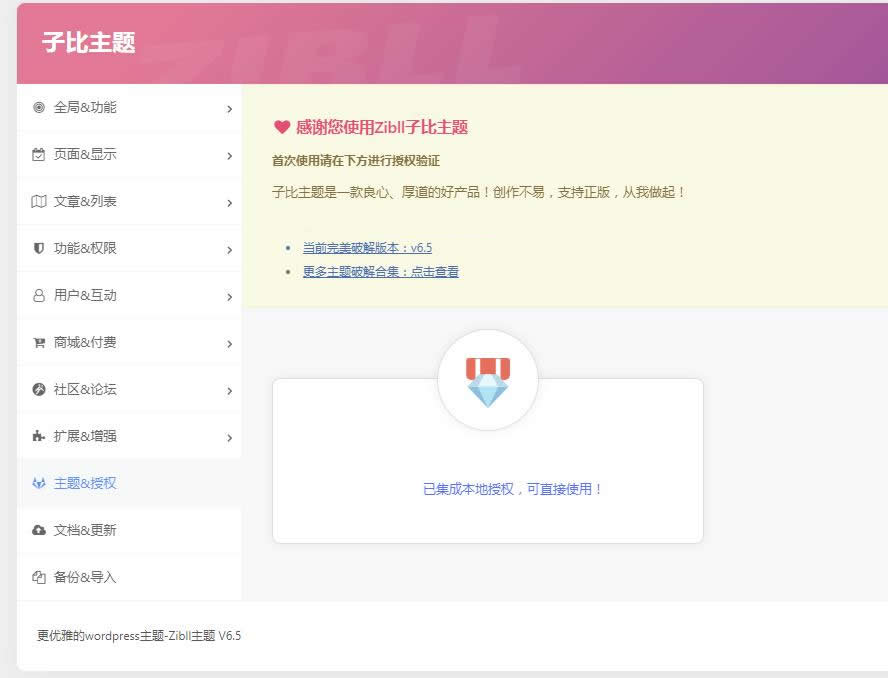888x678 pixels.
Task: Click the pink heart icon
Action: click(281, 127)
